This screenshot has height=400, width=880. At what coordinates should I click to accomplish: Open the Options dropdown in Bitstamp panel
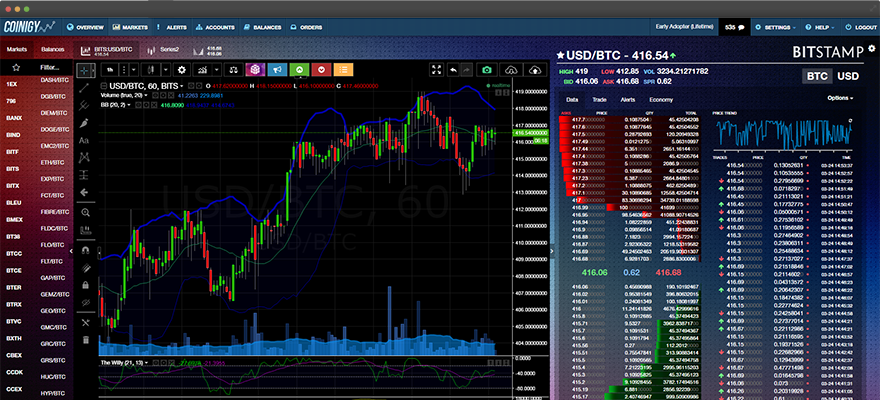point(840,98)
